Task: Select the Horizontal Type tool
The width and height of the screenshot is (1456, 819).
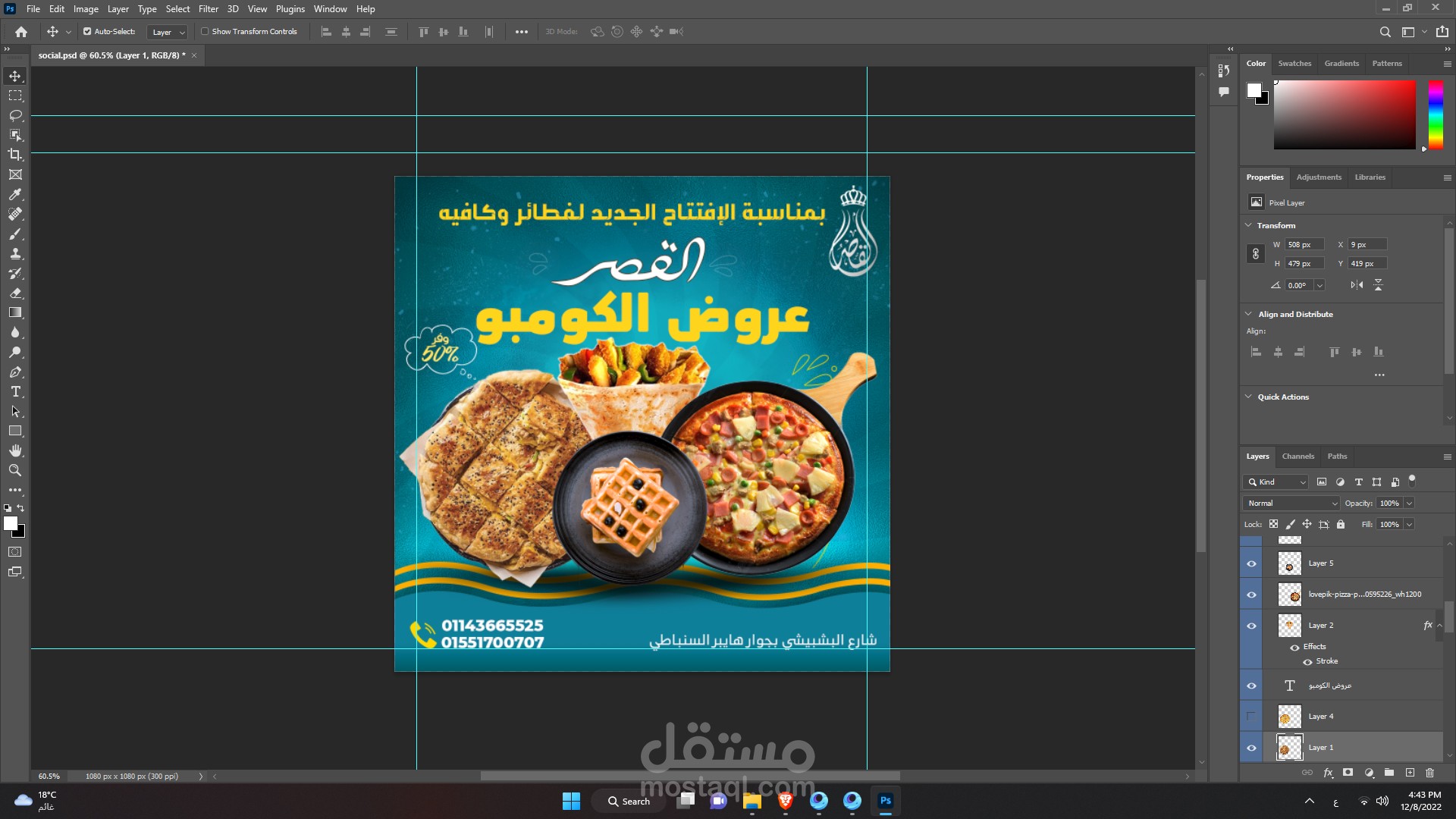Action: click(15, 391)
